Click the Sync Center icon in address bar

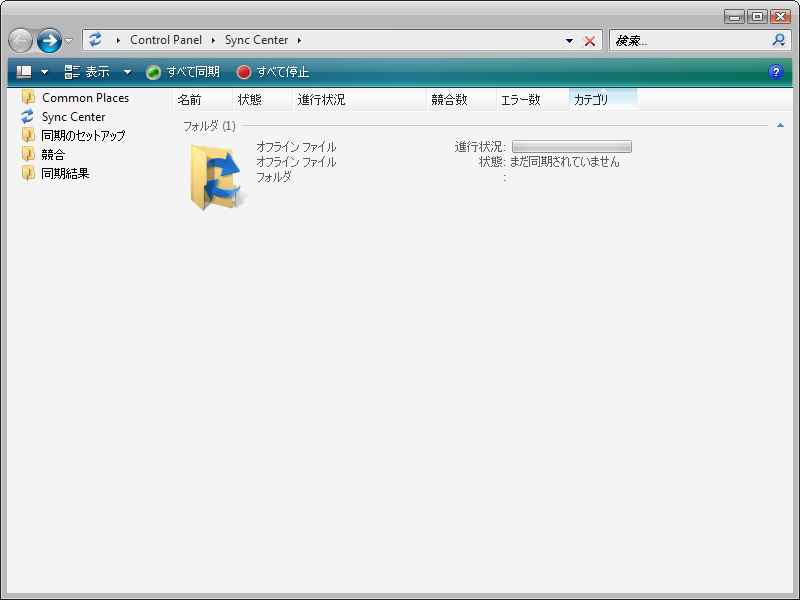(95, 40)
